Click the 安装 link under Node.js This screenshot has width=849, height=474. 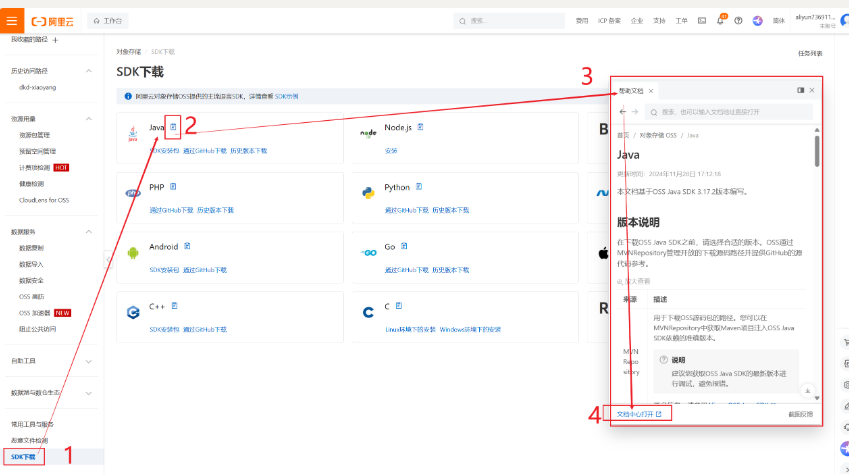391,151
